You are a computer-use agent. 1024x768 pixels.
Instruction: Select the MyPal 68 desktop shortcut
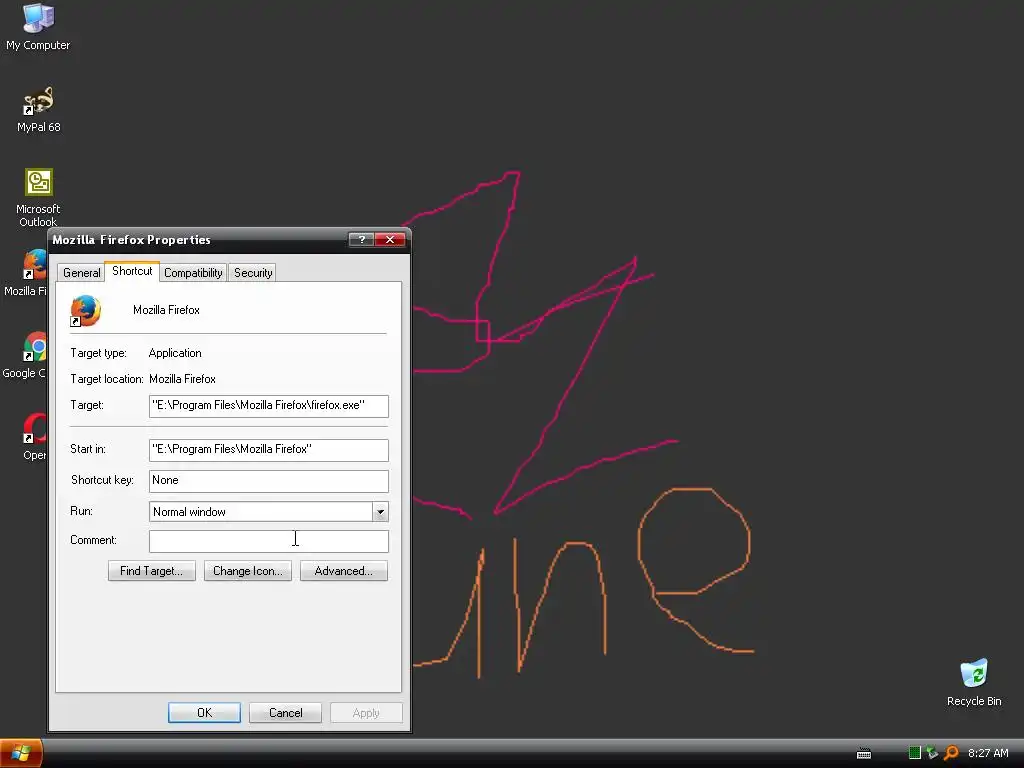pyautogui.click(x=38, y=109)
